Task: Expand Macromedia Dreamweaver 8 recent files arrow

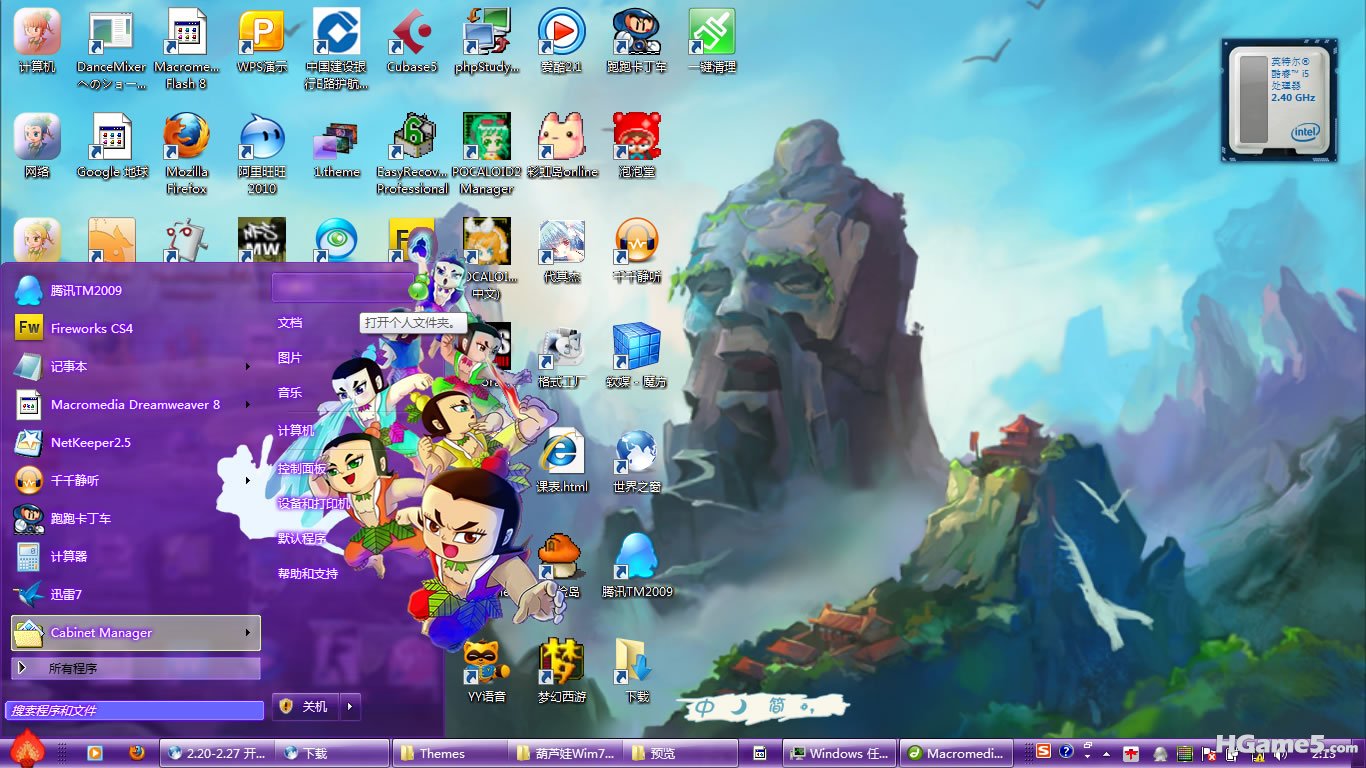Action: pyautogui.click(x=247, y=405)
